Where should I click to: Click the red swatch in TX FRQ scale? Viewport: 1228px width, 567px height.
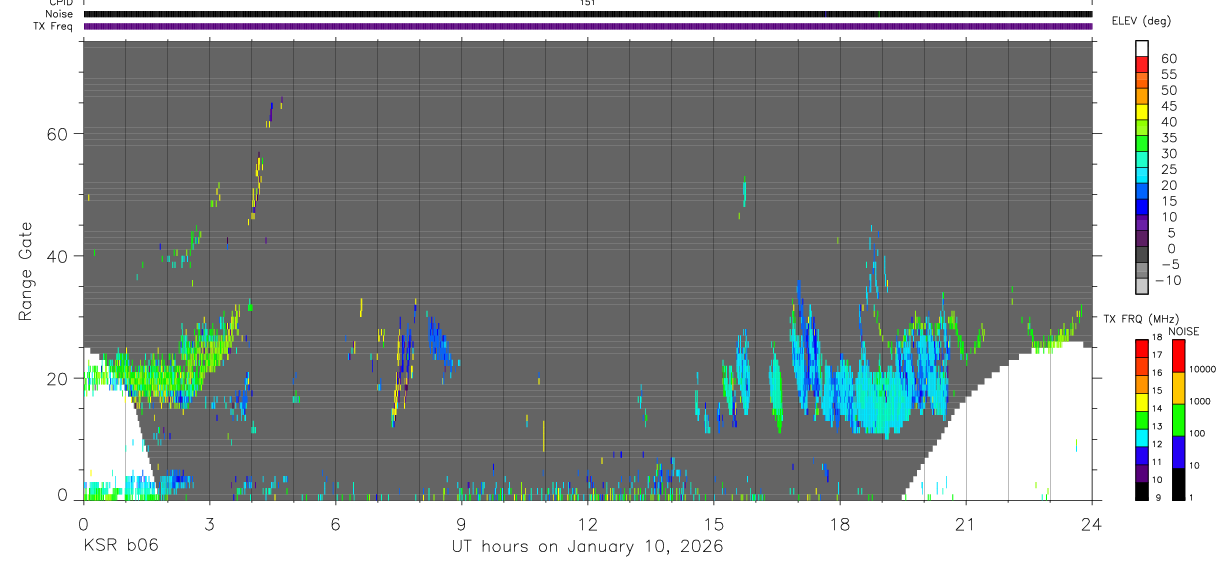1141,349
